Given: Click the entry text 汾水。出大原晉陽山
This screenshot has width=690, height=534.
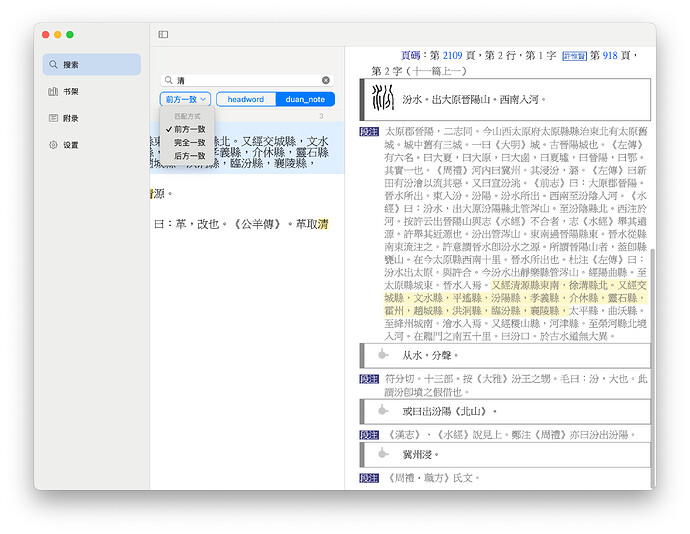Looking at the screenshot, I should pyautogui.click(x=474, y=100).
